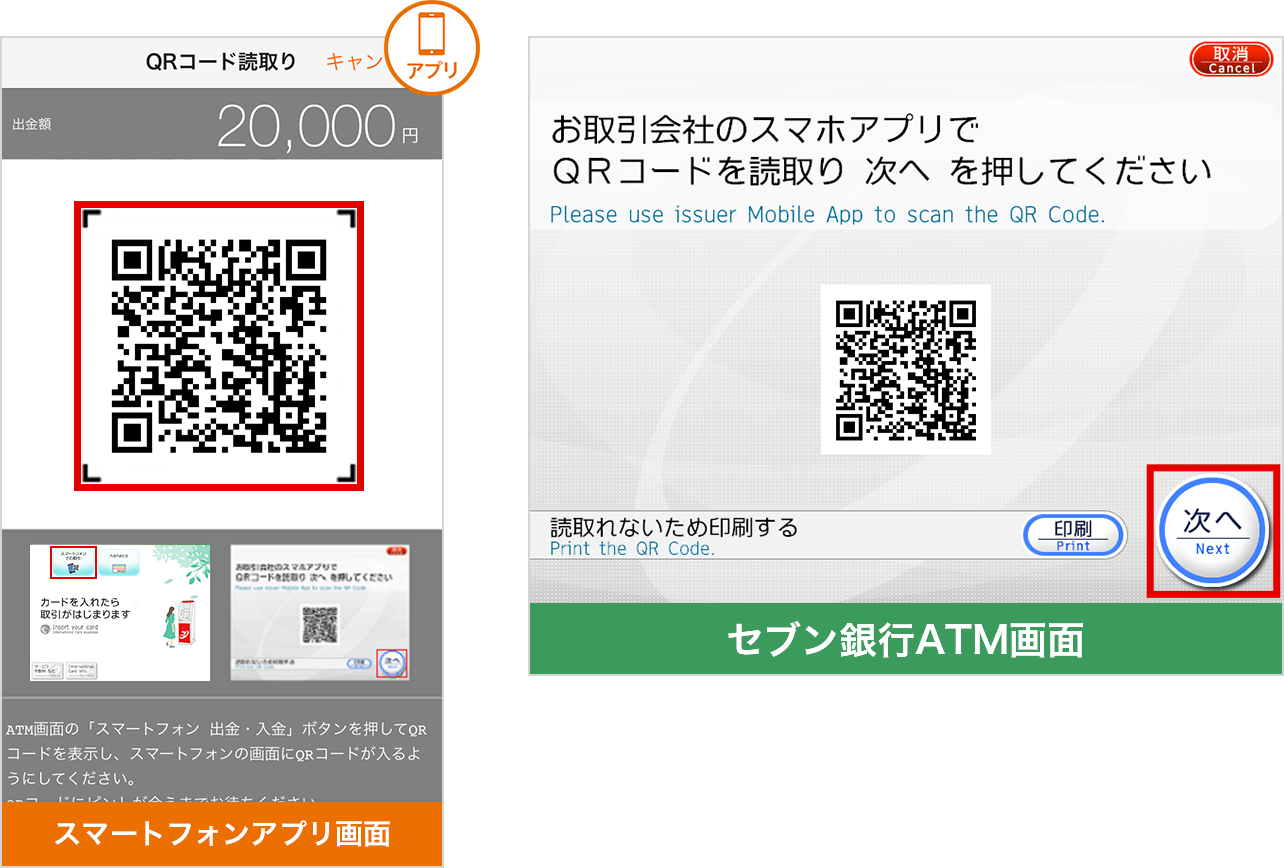Click the green セブン銀行ATM画面 caption bar
1284x868 pixels.
[x=905, y=640]
